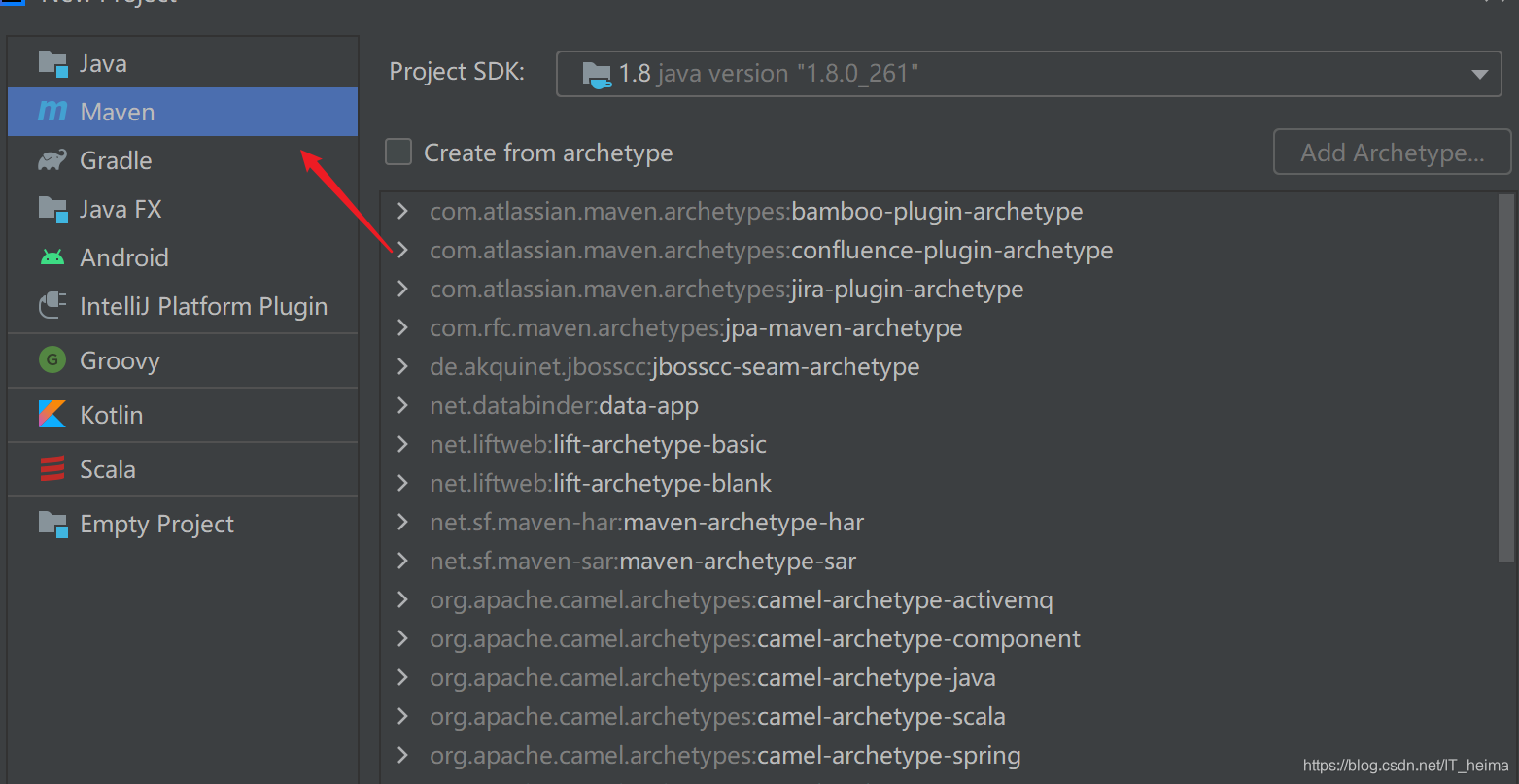The height and width of the screenshot is (784, 1519).
Task: Select net.databinder:data-app text
Action: click(564, 405)
